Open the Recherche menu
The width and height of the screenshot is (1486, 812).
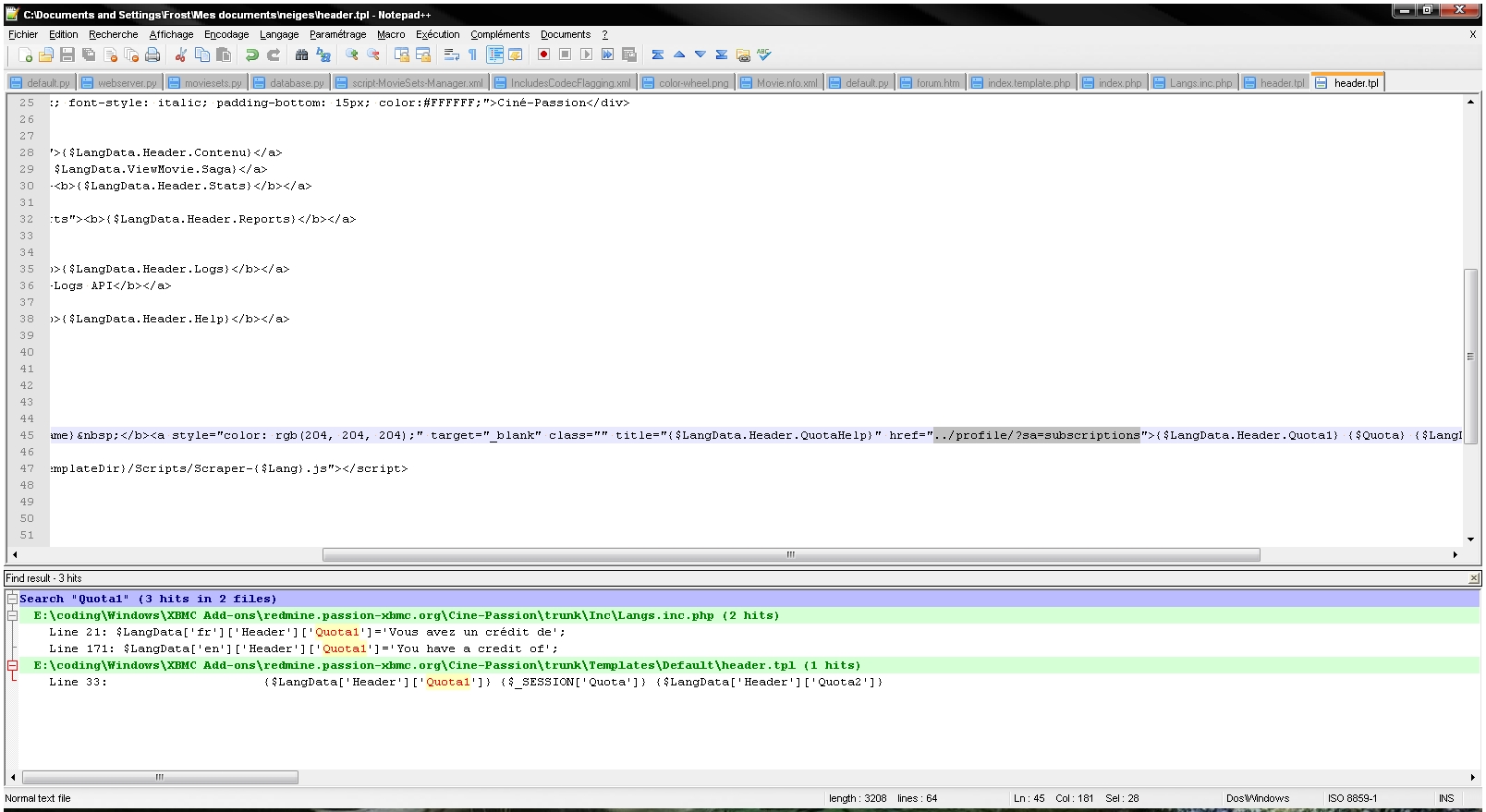113,34
